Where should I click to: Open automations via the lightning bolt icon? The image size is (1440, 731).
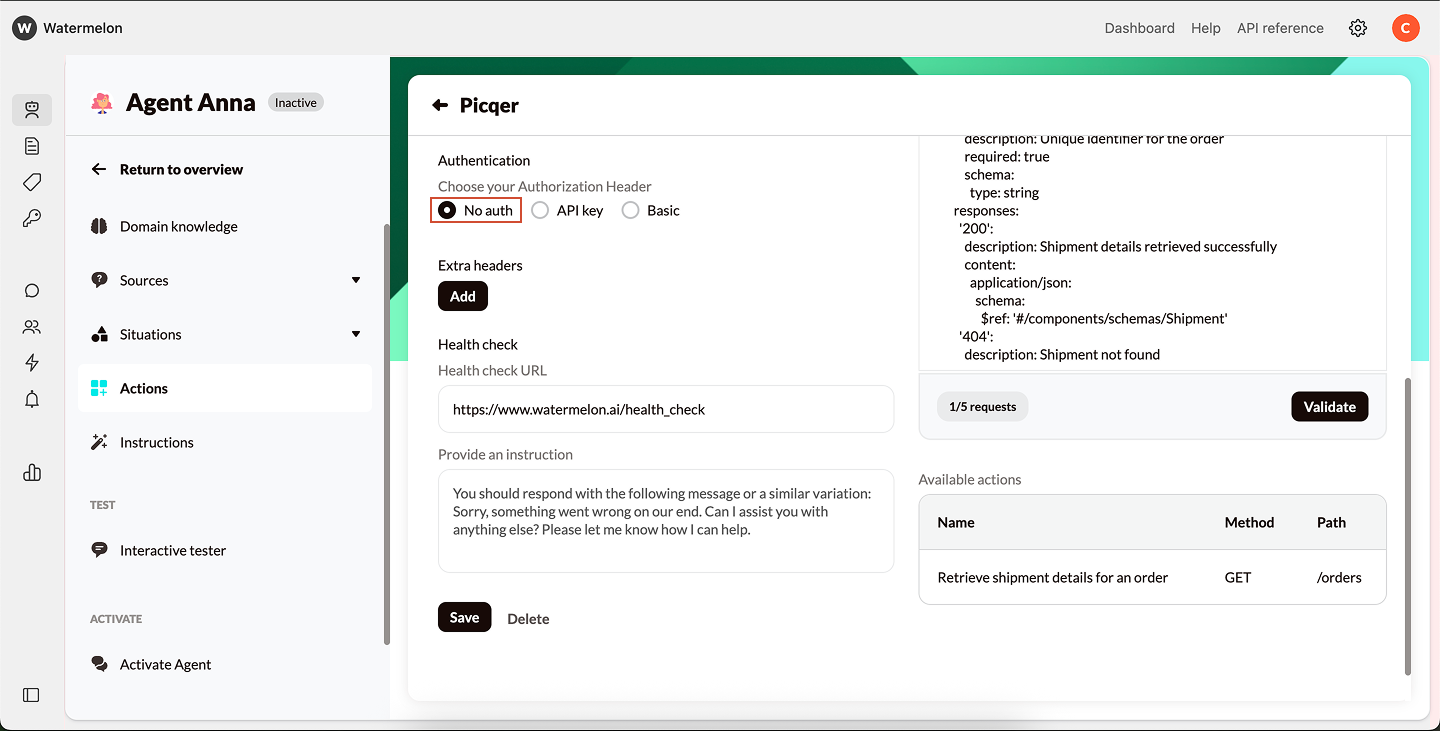[31, 362]
